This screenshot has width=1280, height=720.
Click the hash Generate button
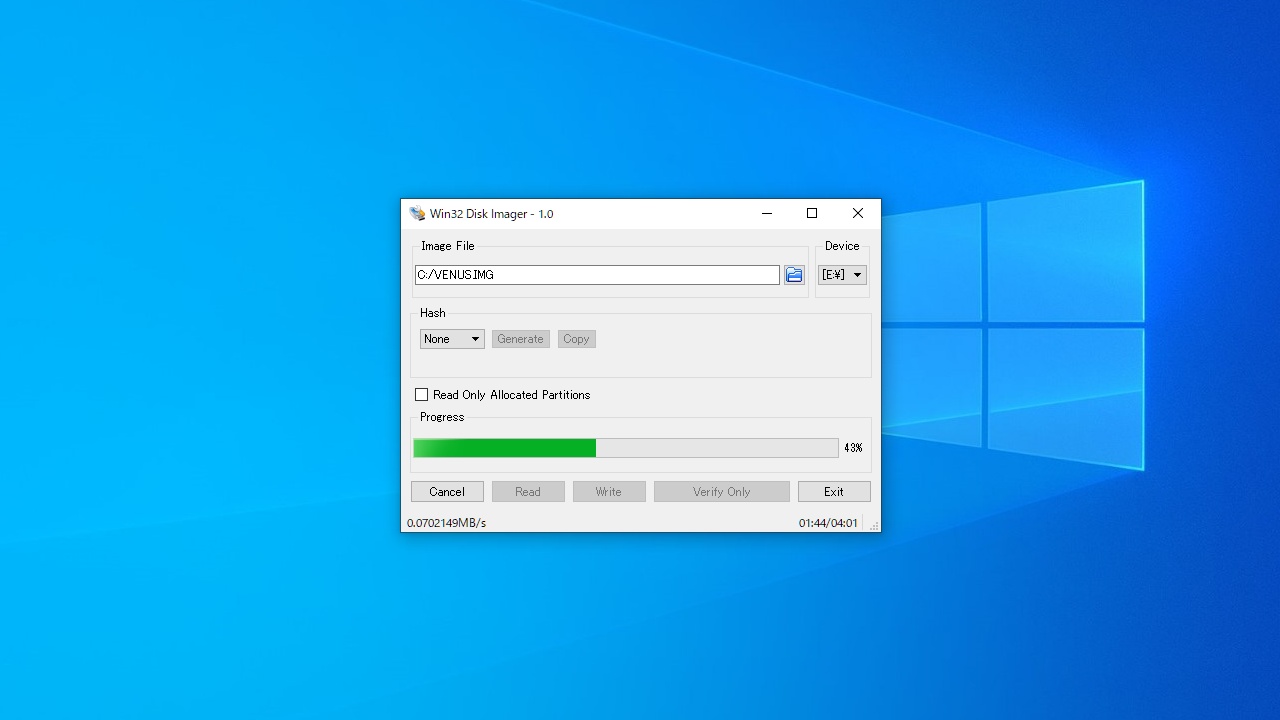point(520,339)
